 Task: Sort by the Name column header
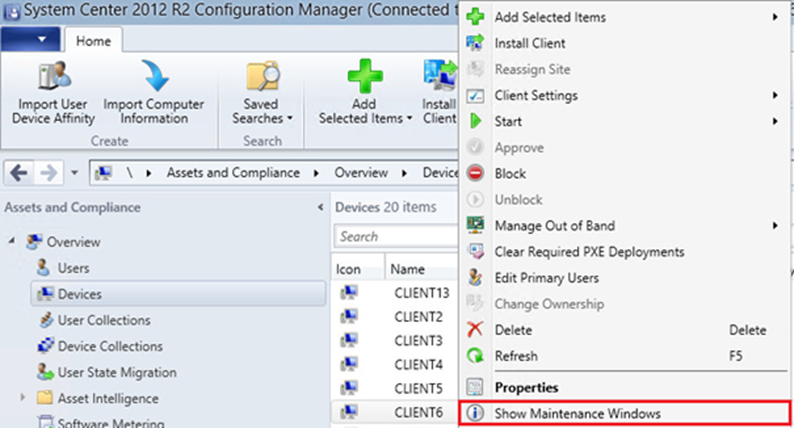(x=421, y=269)
